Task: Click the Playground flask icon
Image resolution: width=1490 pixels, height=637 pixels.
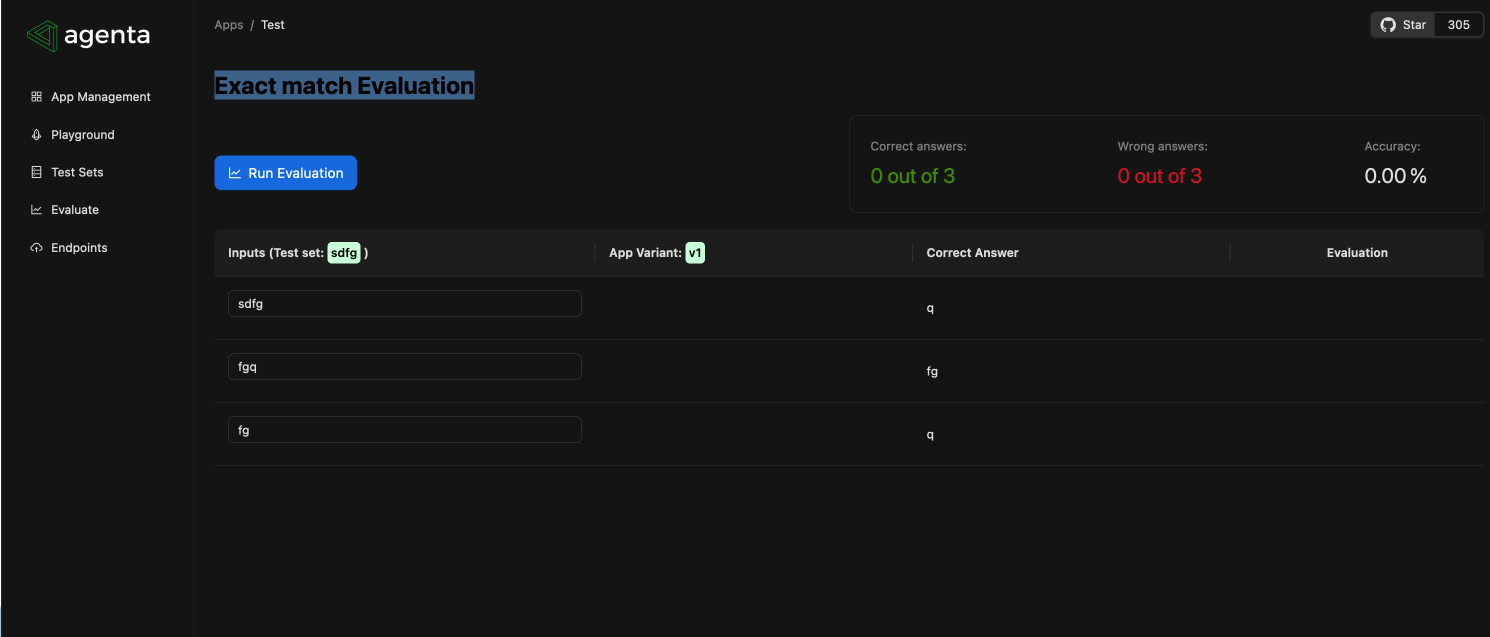Action: click(x=36, y=134)
